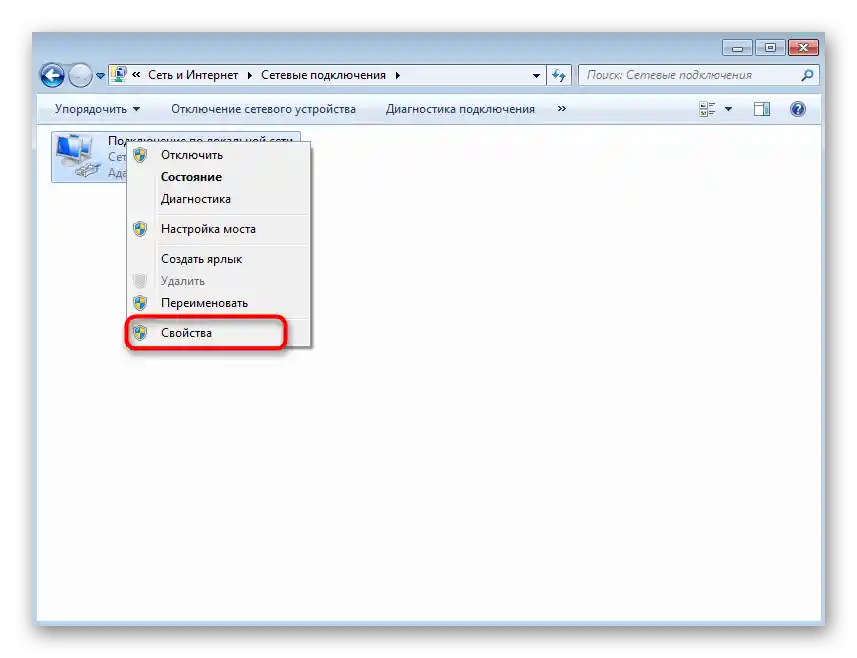Select the local network connection adapter icon
The width and height of the screenshot is (857, 658).
click(x=78, y=156)
